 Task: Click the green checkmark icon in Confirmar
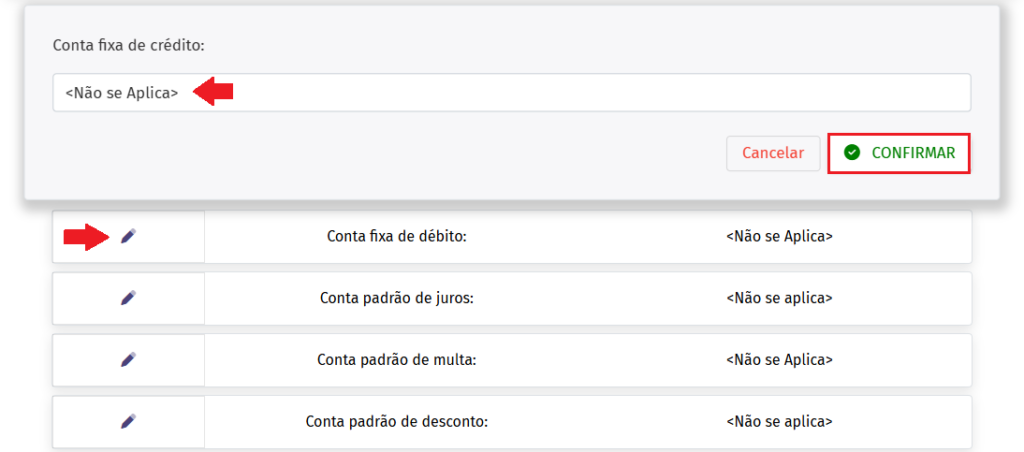[852, 153]
